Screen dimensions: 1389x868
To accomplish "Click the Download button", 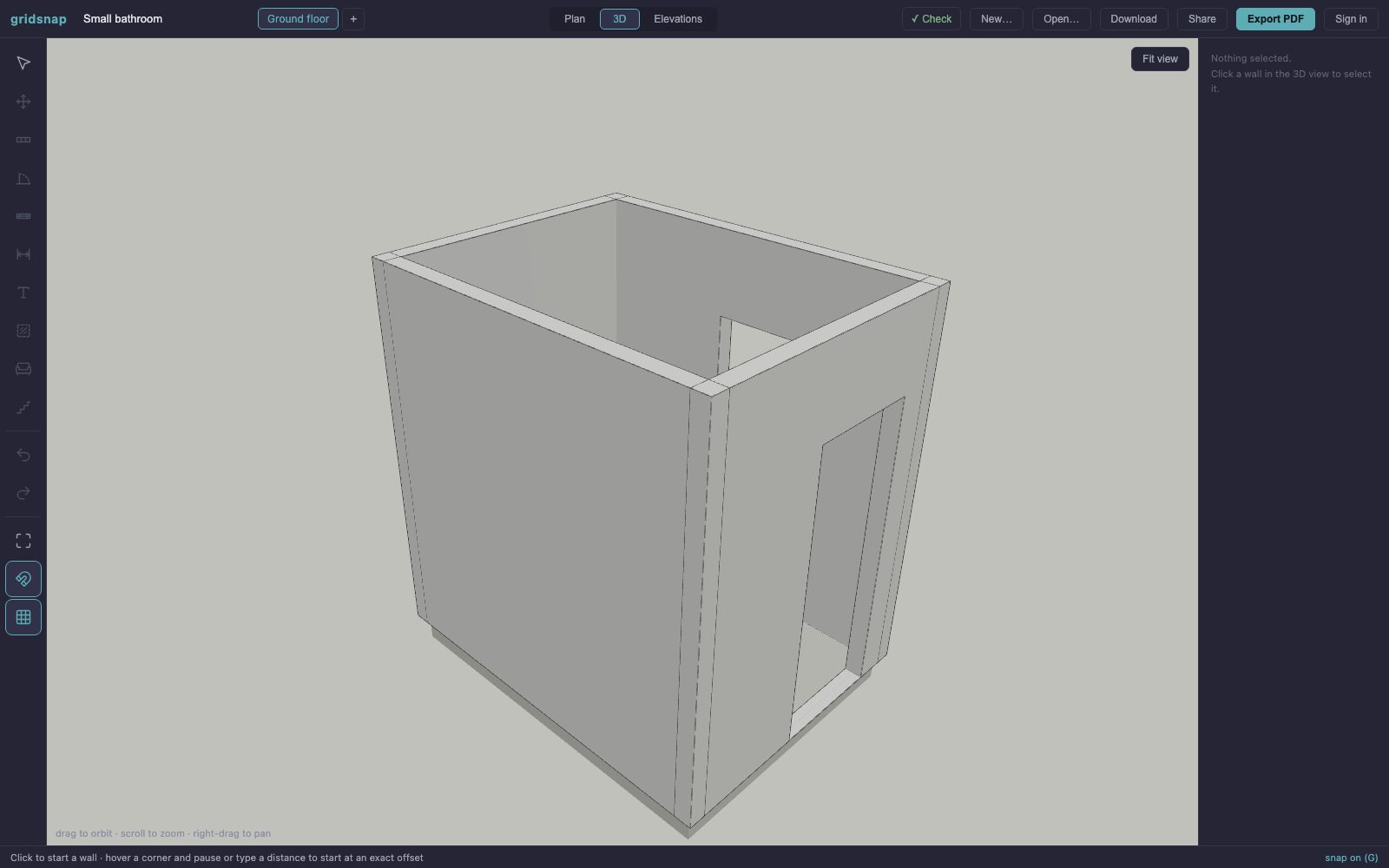I will point(1134,19).
